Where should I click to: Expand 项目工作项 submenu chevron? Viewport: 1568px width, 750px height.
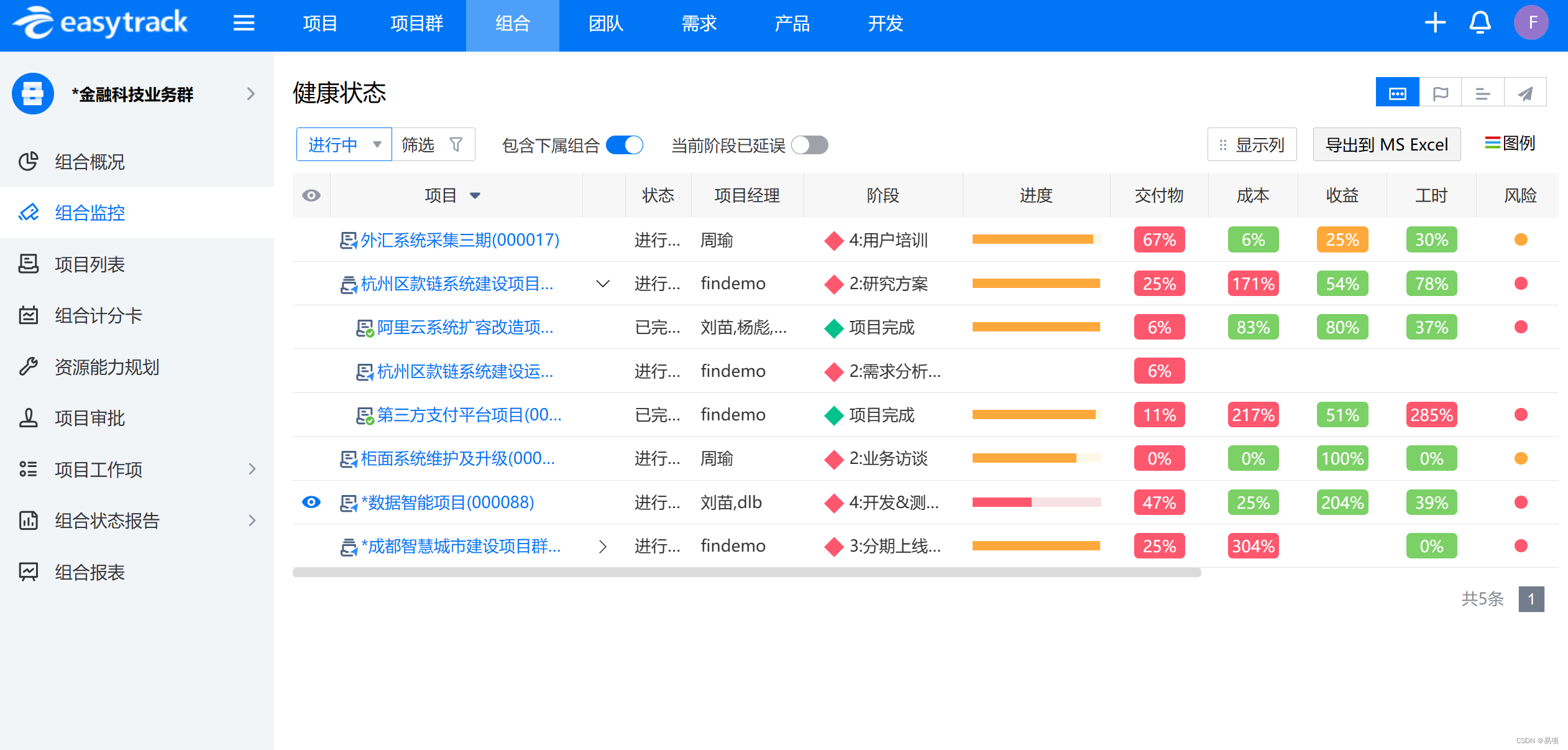tap(252, 469)
